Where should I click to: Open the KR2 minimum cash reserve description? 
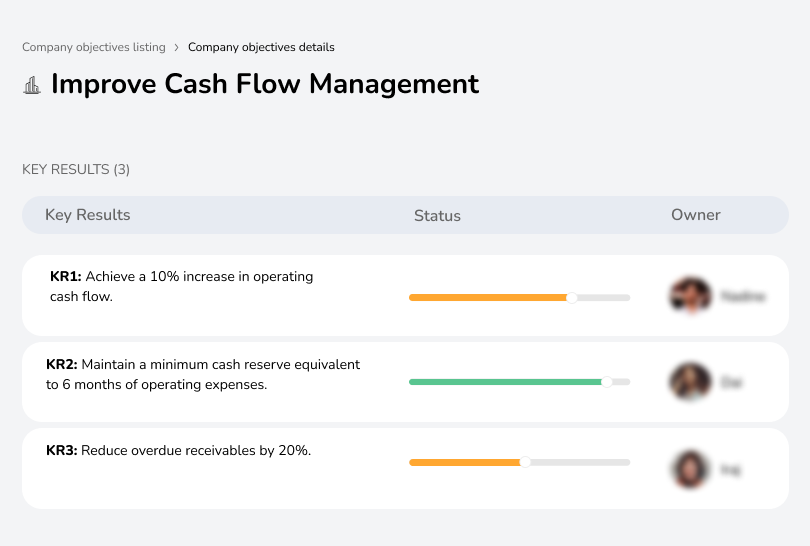(x=203, y=374)
